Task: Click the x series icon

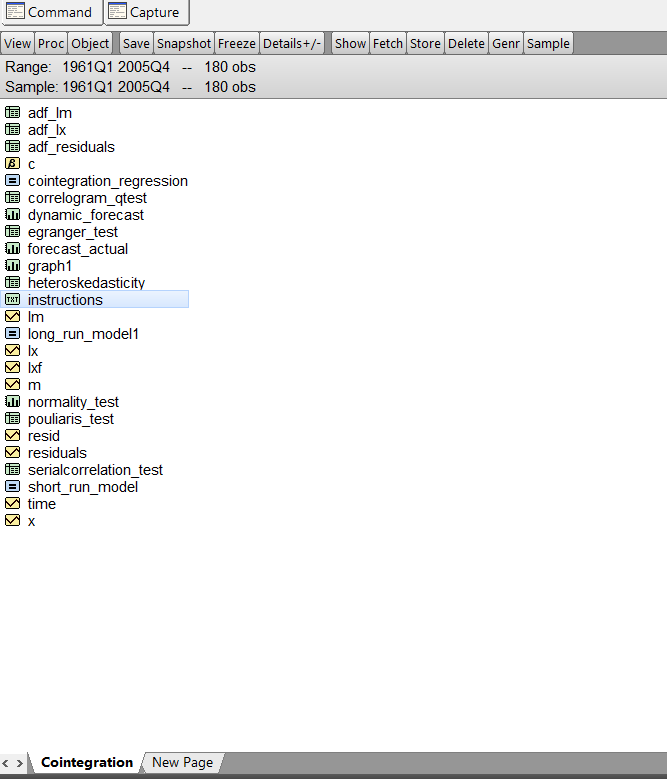Action: click(12, 520)
